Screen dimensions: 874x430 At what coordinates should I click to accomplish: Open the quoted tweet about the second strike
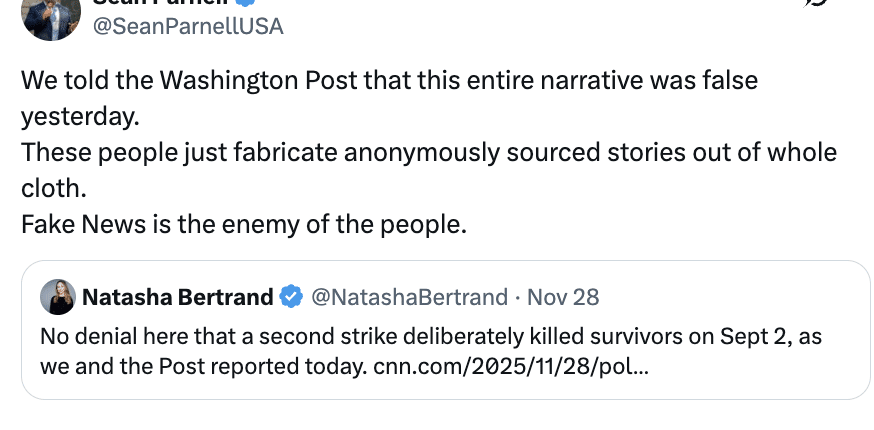pyautogui.click(x=400, y=336)
